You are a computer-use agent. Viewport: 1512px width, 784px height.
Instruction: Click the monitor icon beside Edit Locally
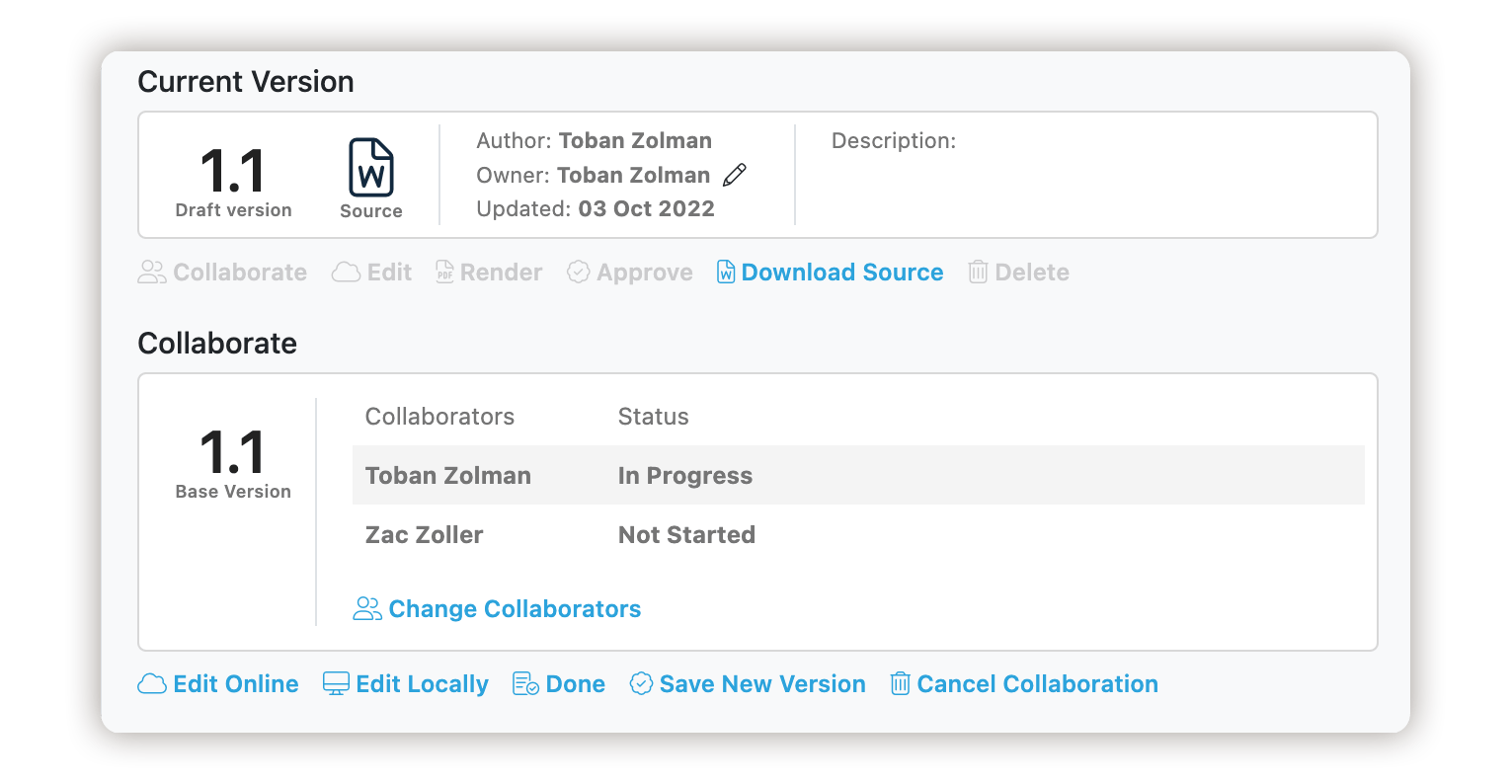tap(337, 684)
